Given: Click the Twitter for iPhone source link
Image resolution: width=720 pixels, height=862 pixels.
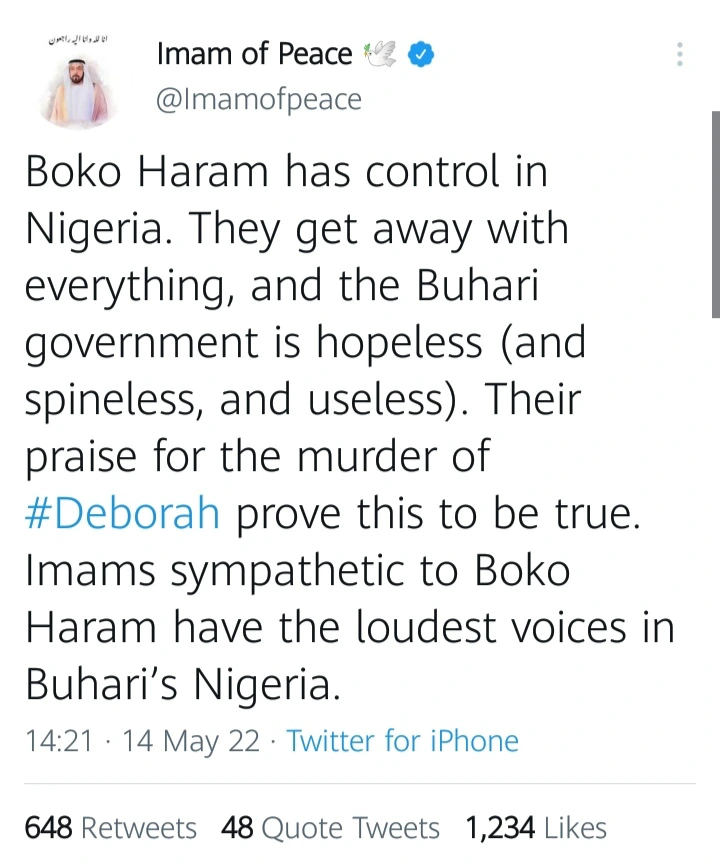Looking at the screenshot, I should (402, 741).
